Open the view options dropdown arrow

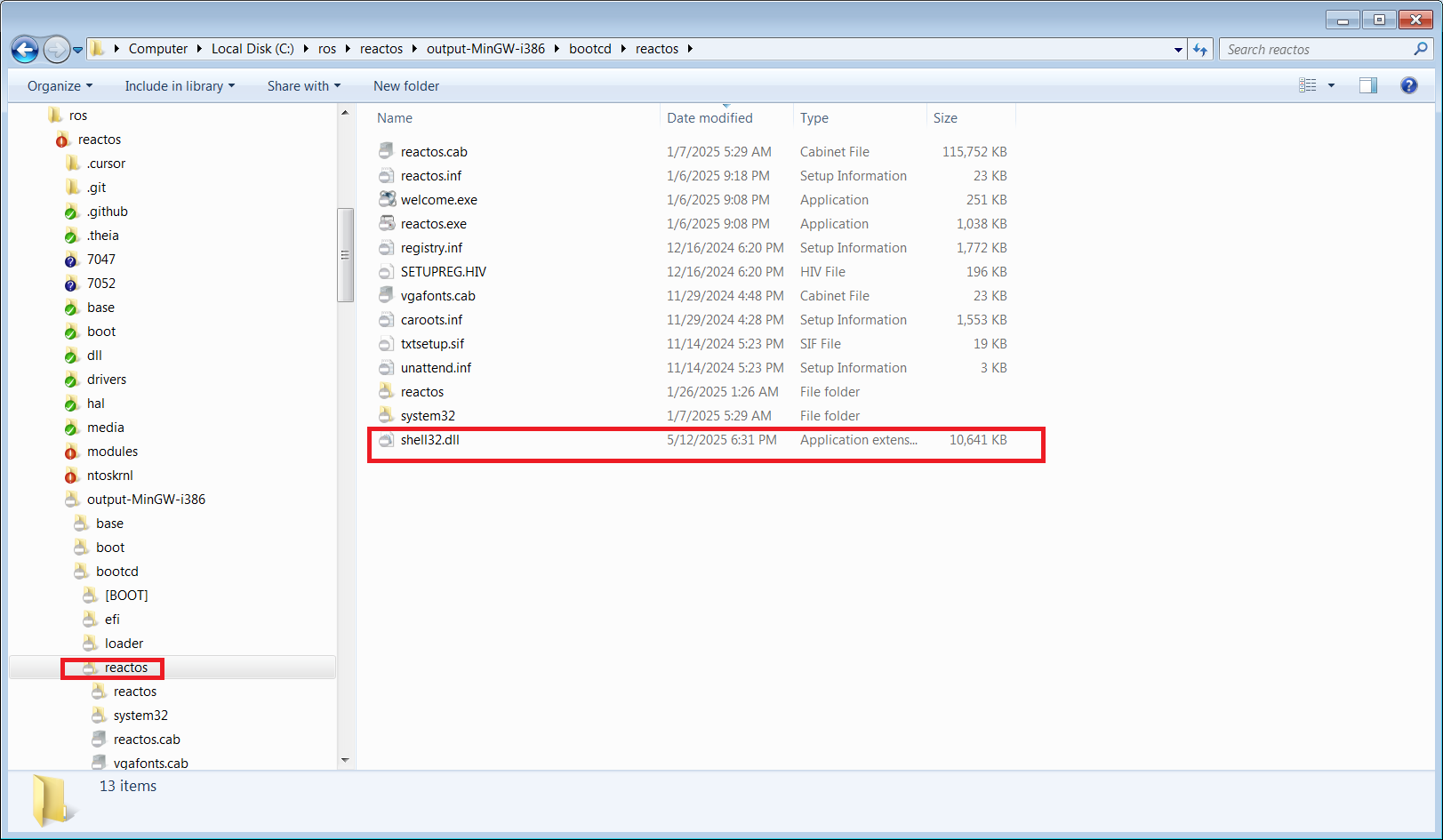click(1331, 85)
